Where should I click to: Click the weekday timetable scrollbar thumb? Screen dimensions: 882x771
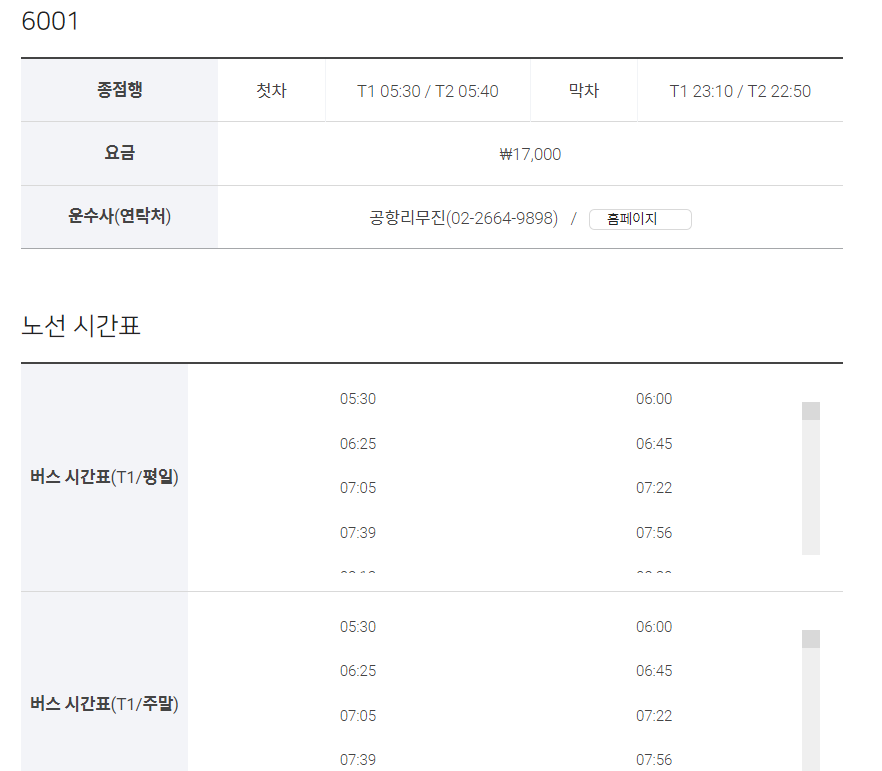(x=811, y=411)
